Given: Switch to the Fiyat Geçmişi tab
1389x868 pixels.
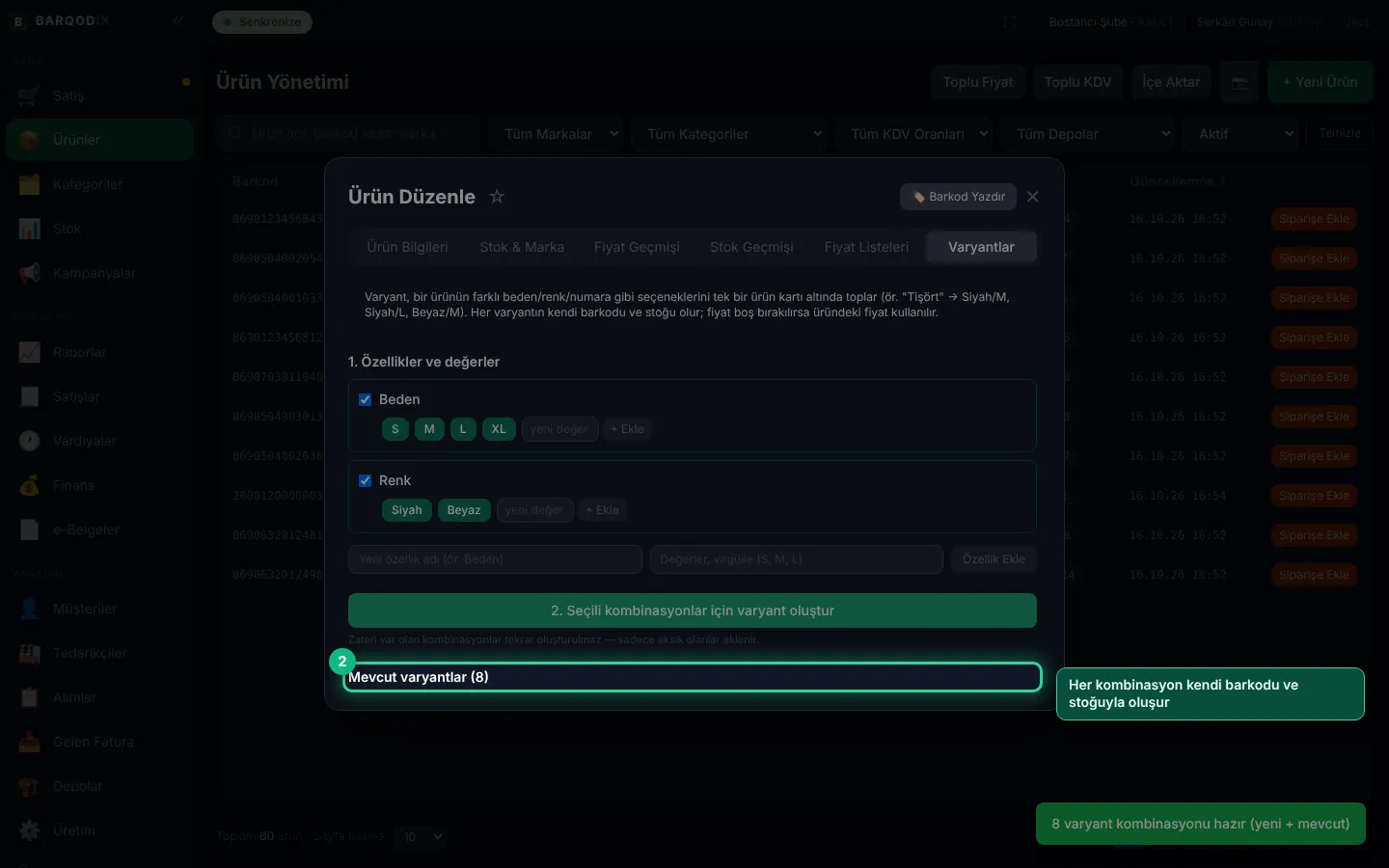Looking at the screenshot, I should 637,247.
